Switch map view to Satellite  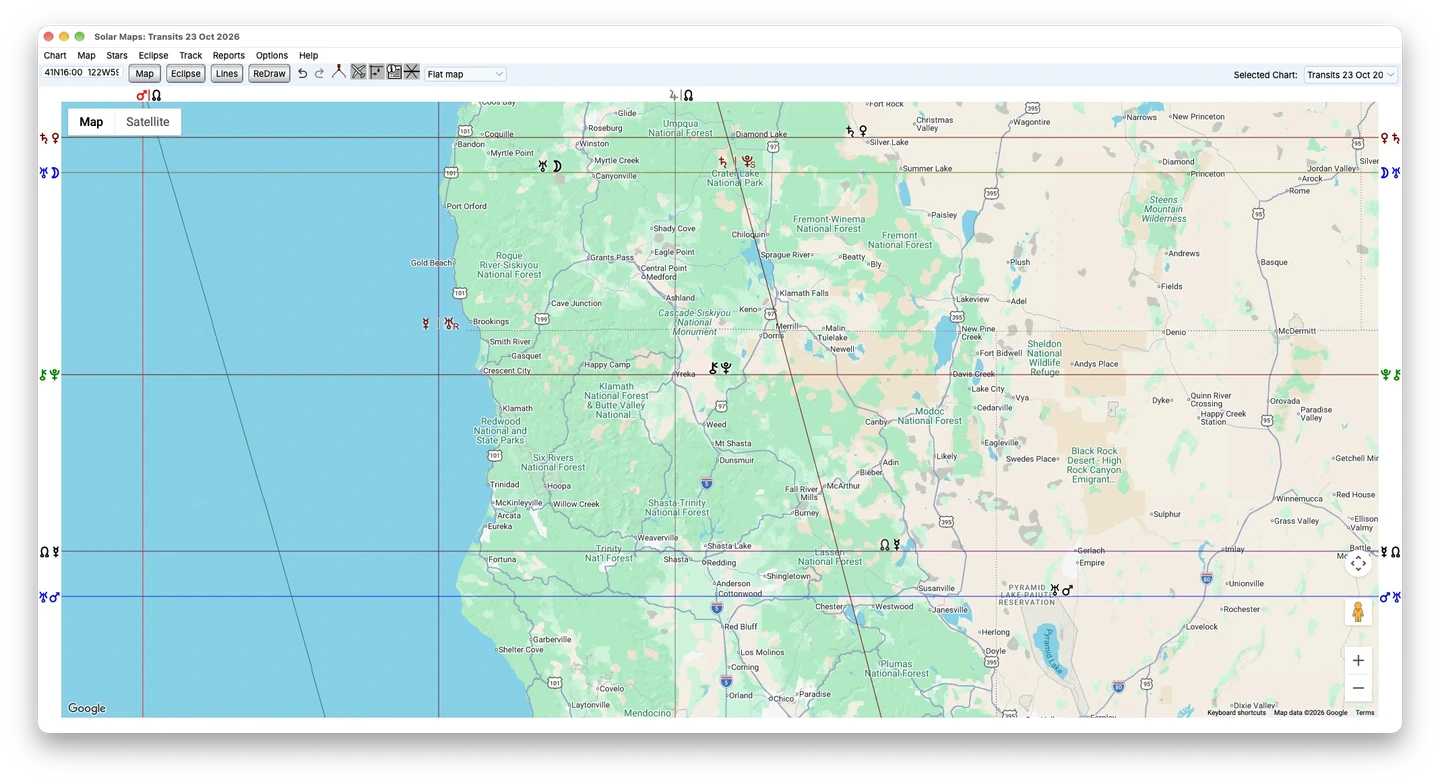[147, 122]
